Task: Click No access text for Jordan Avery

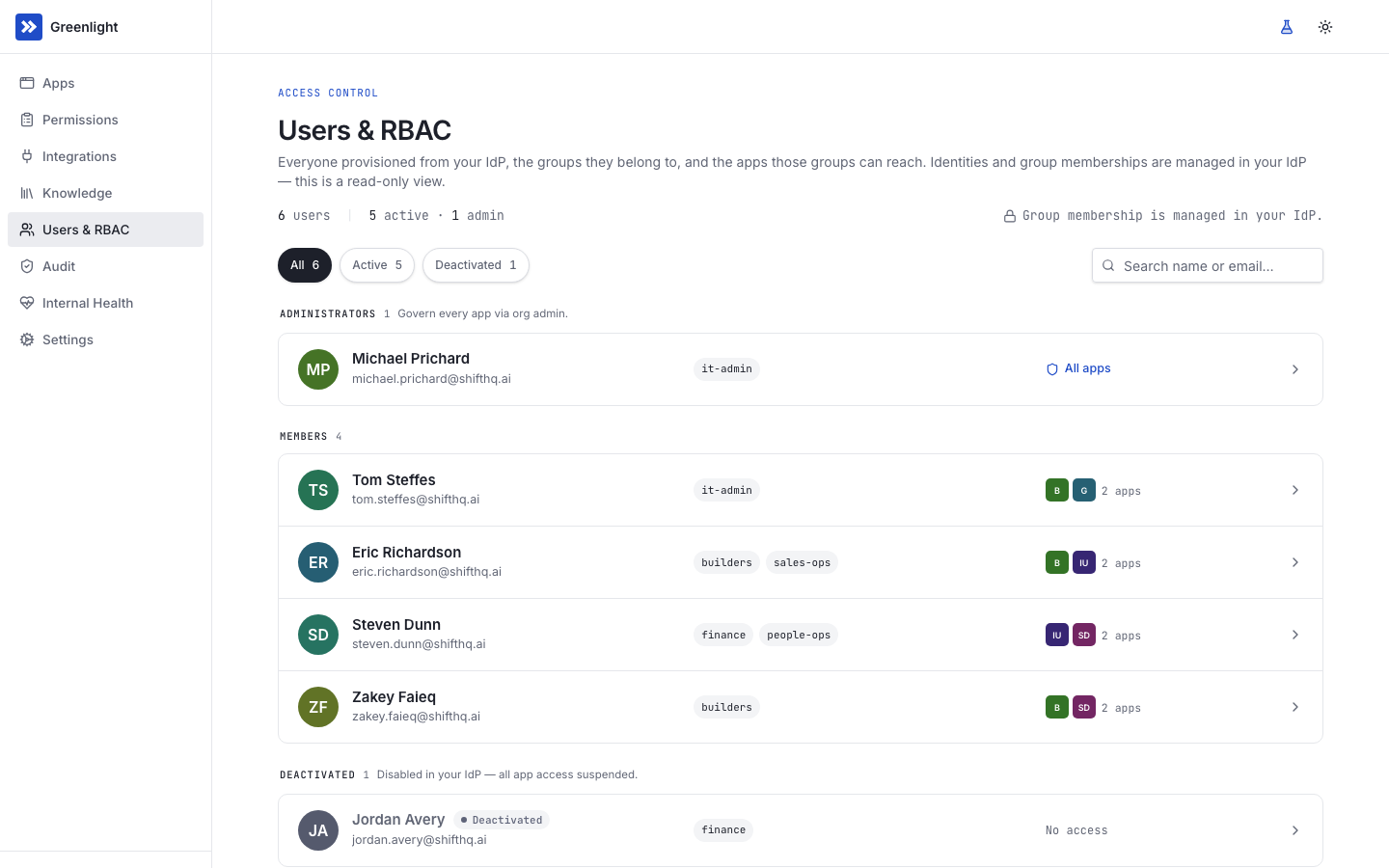Action: point(1076,830)
